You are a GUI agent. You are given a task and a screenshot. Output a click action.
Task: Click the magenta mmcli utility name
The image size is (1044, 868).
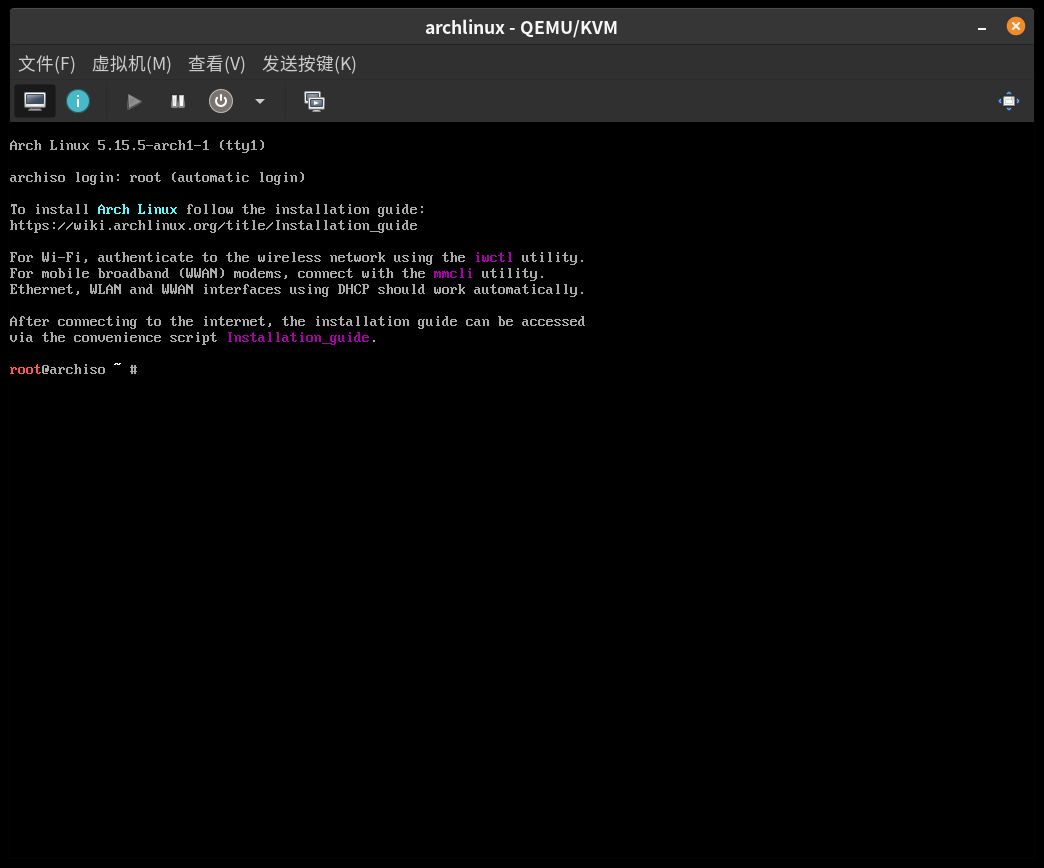453,274
